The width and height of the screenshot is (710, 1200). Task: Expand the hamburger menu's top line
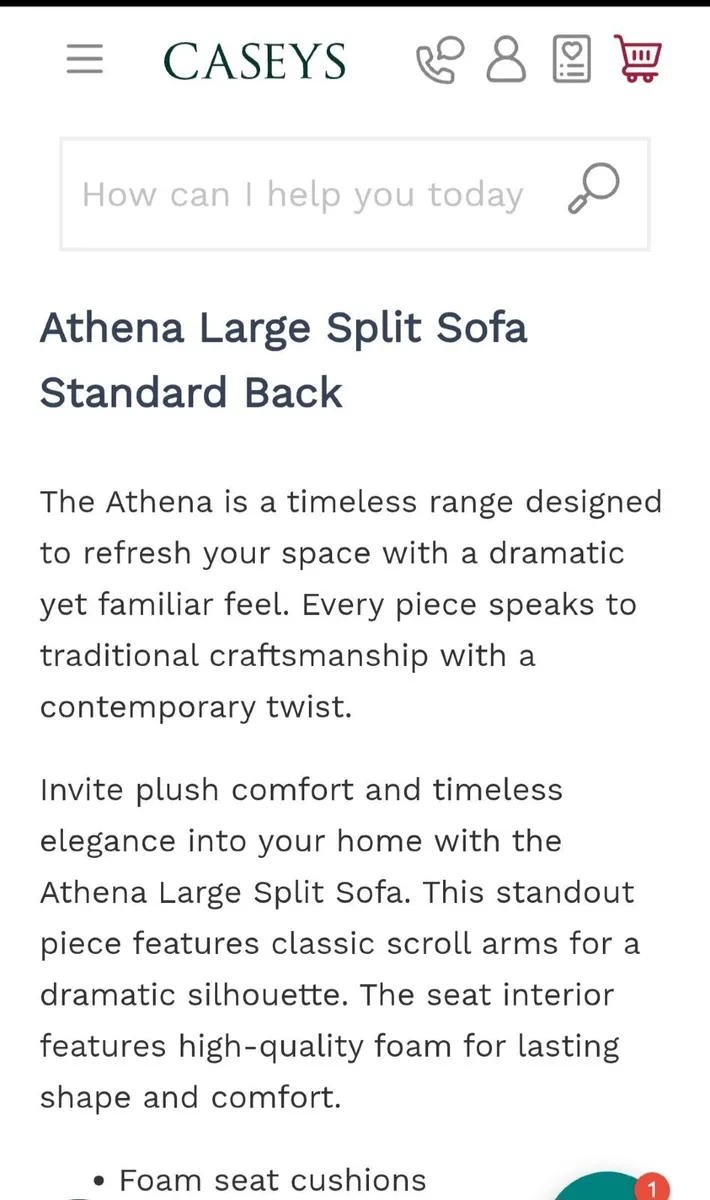coord(85,46)
